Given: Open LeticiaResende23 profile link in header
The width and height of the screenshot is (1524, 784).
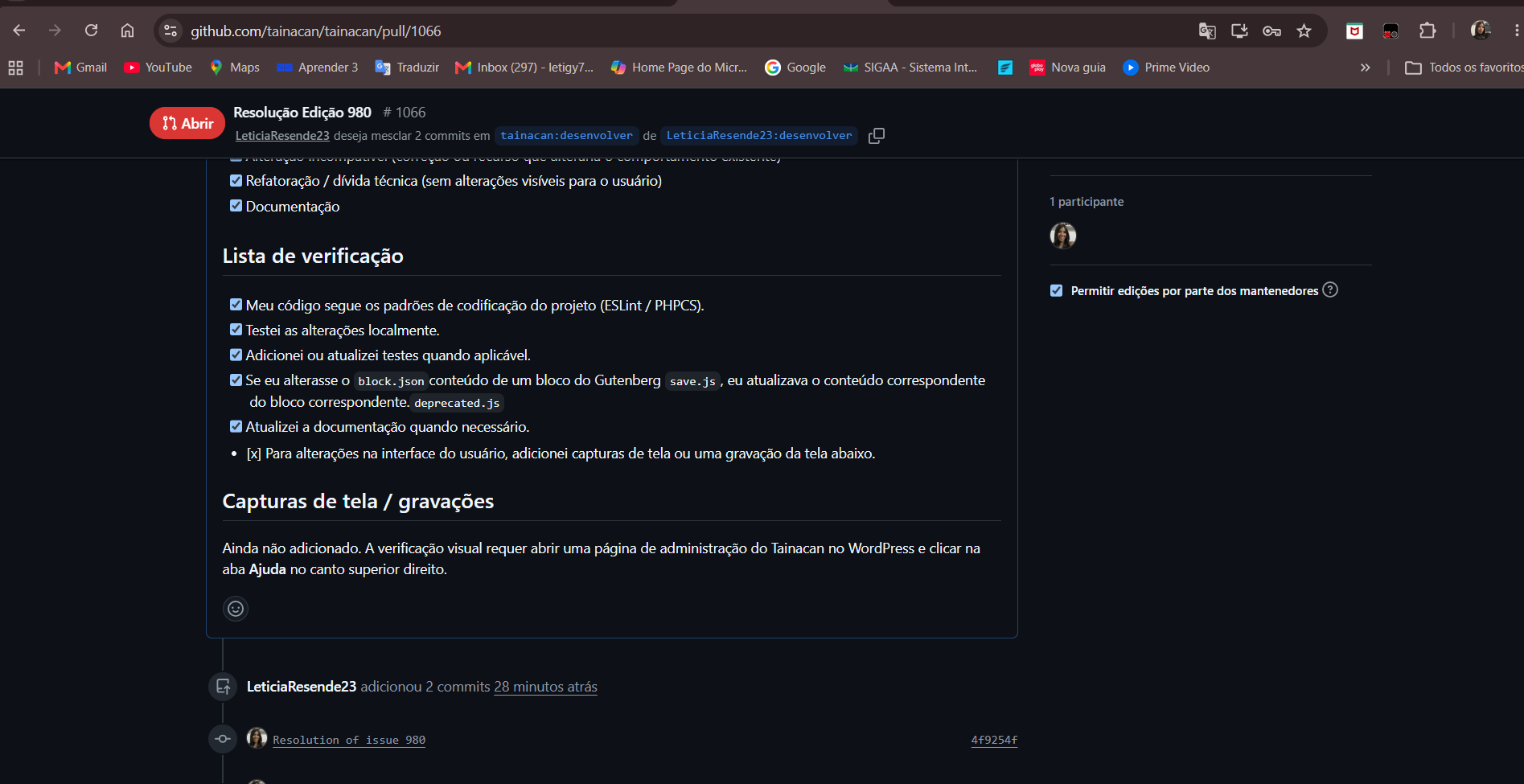Looking at the screenshot, I should pos(282,136).
